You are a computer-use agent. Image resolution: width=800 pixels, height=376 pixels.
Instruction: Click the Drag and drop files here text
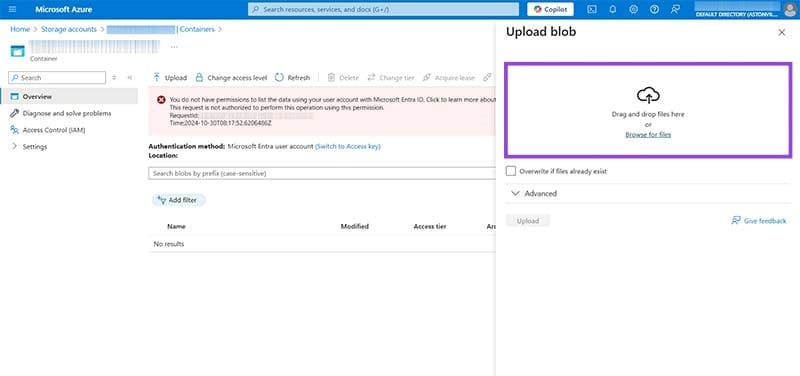point(648,114)
